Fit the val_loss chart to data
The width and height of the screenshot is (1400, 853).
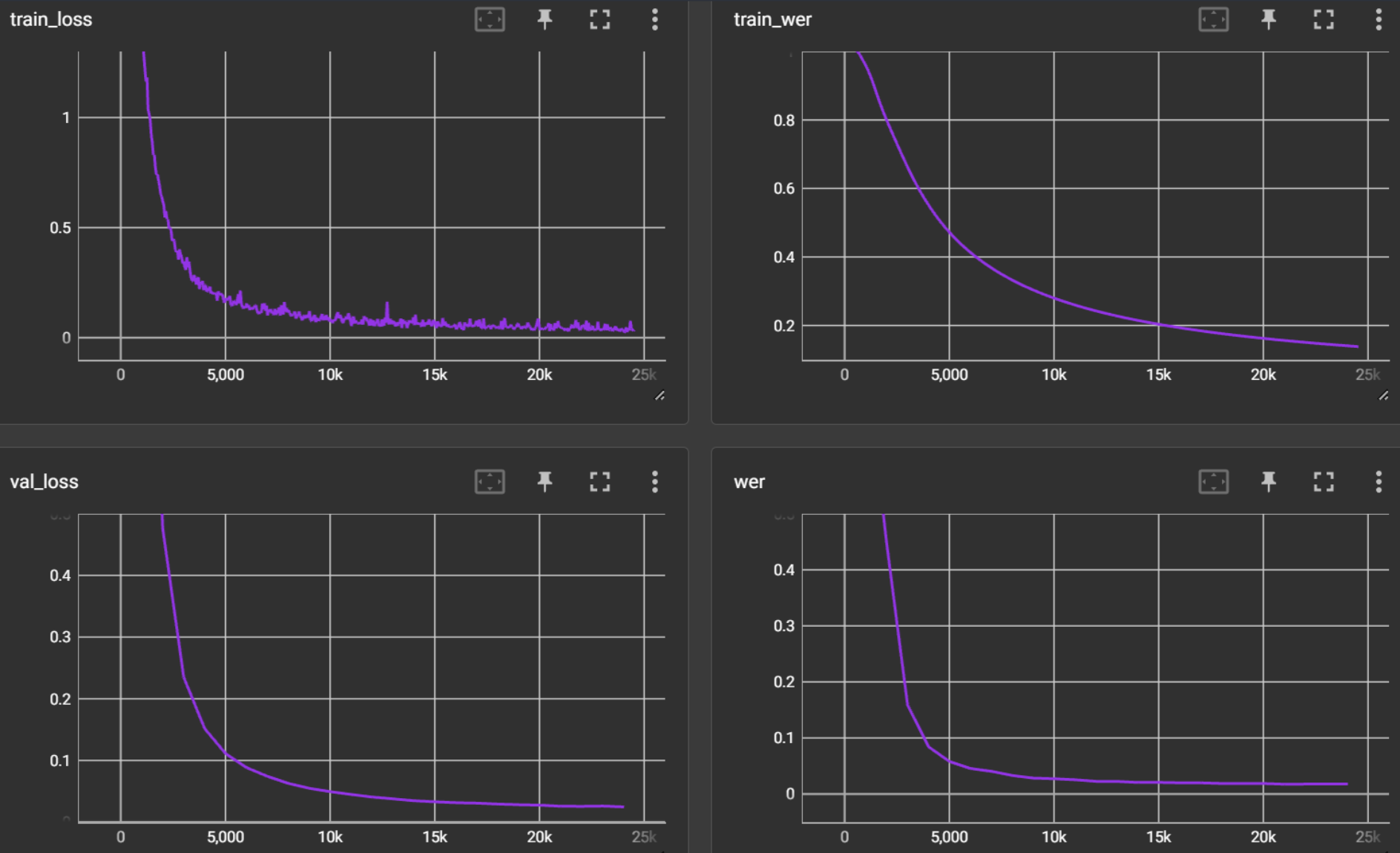(x=490, y=481)
